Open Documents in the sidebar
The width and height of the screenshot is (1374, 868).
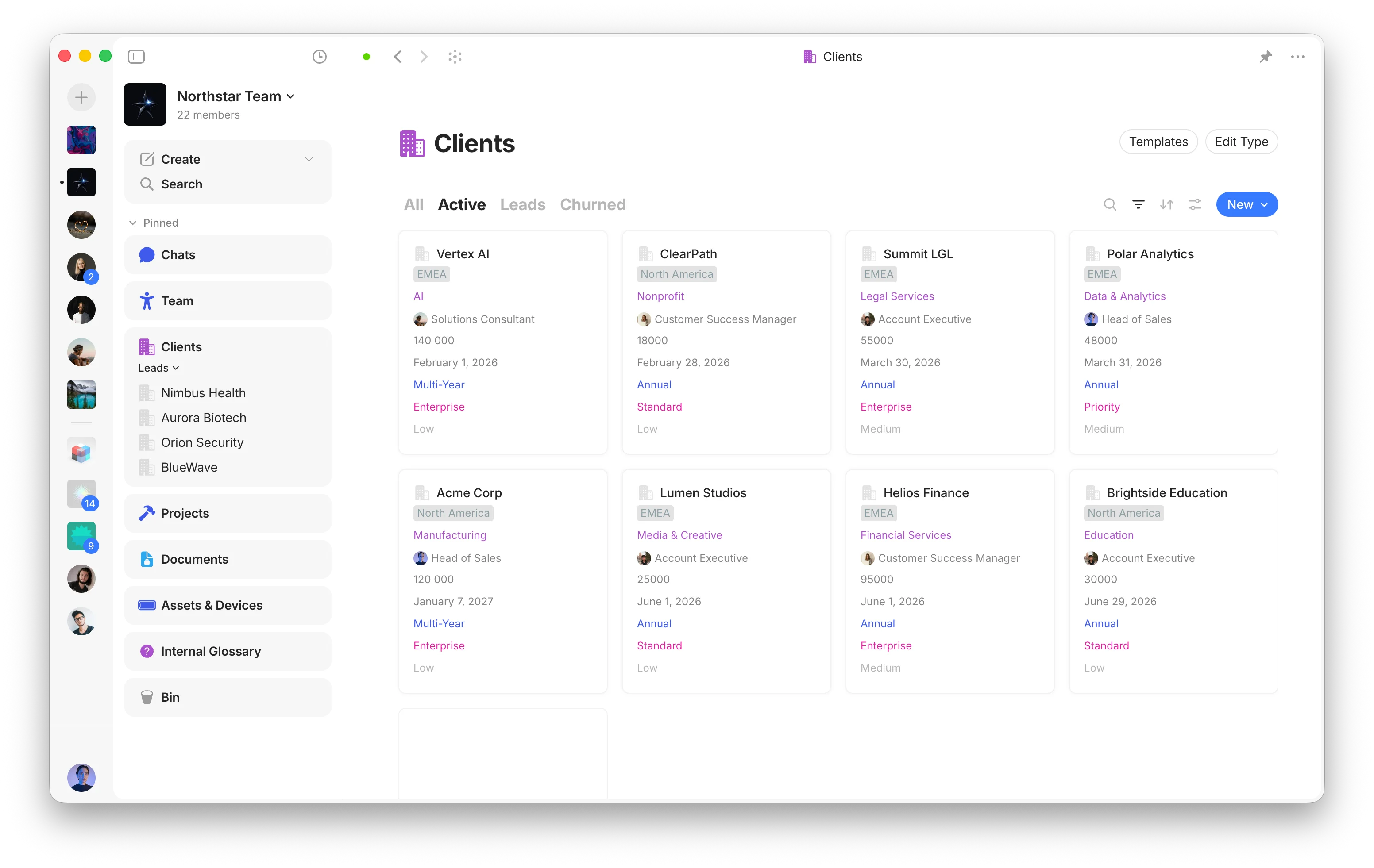[x=228, y=559]
